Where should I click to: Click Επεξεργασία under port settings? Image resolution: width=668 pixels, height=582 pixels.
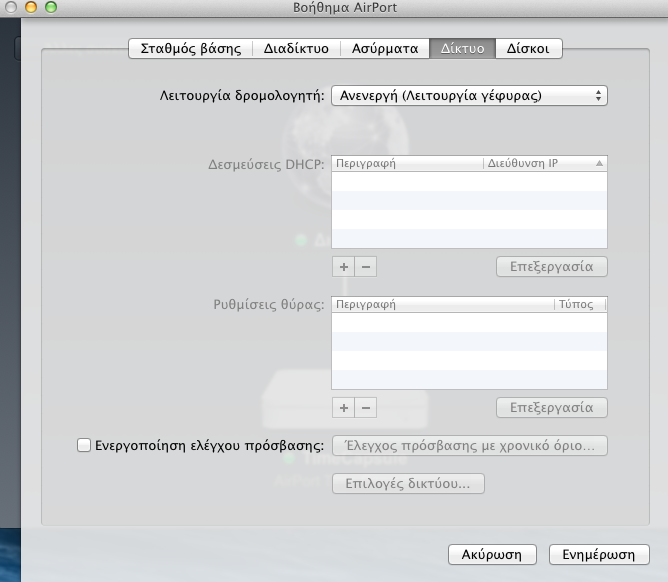pyautogui.click(x=552, y=407)
